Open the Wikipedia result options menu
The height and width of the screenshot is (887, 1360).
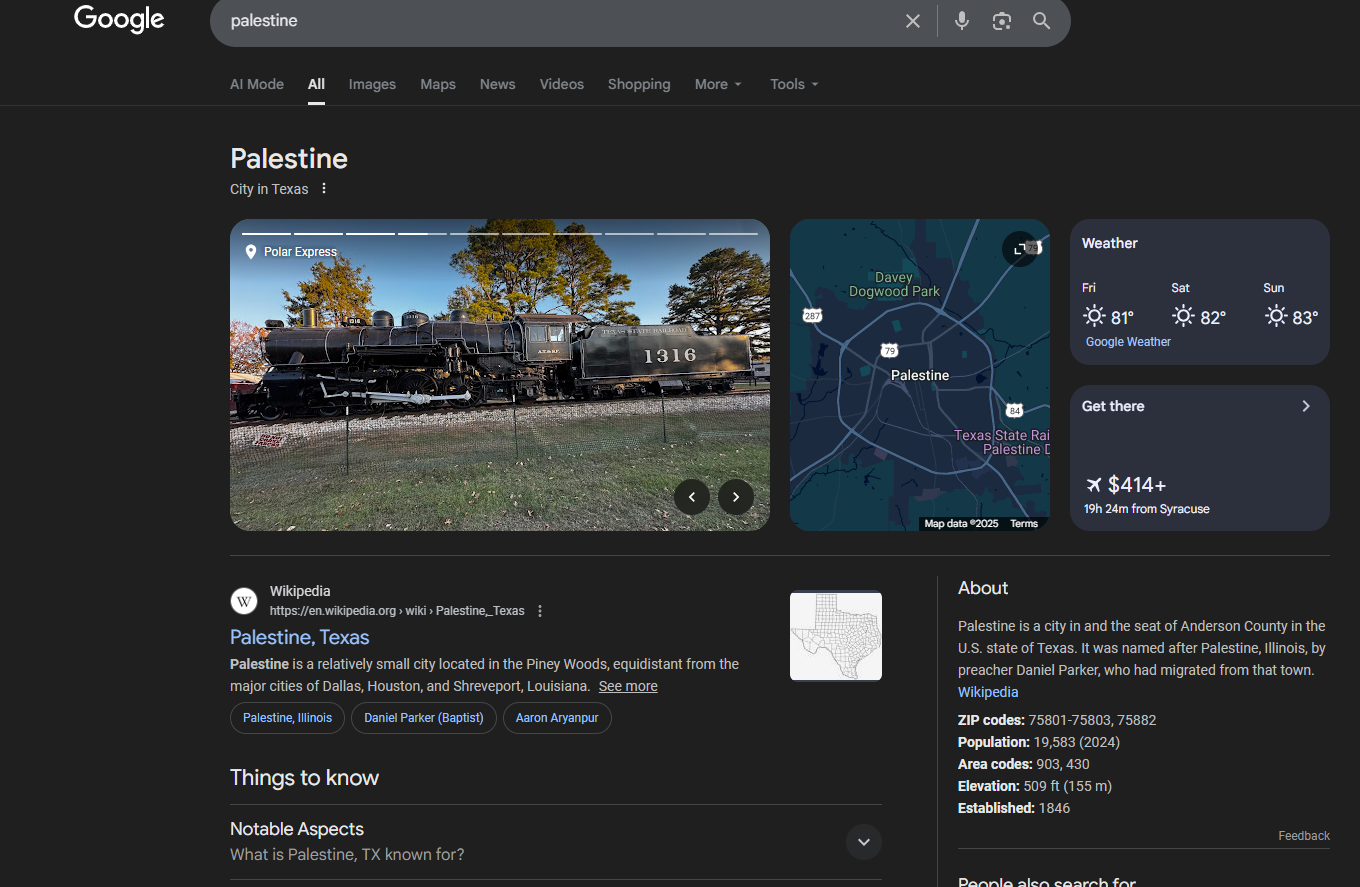540,611
